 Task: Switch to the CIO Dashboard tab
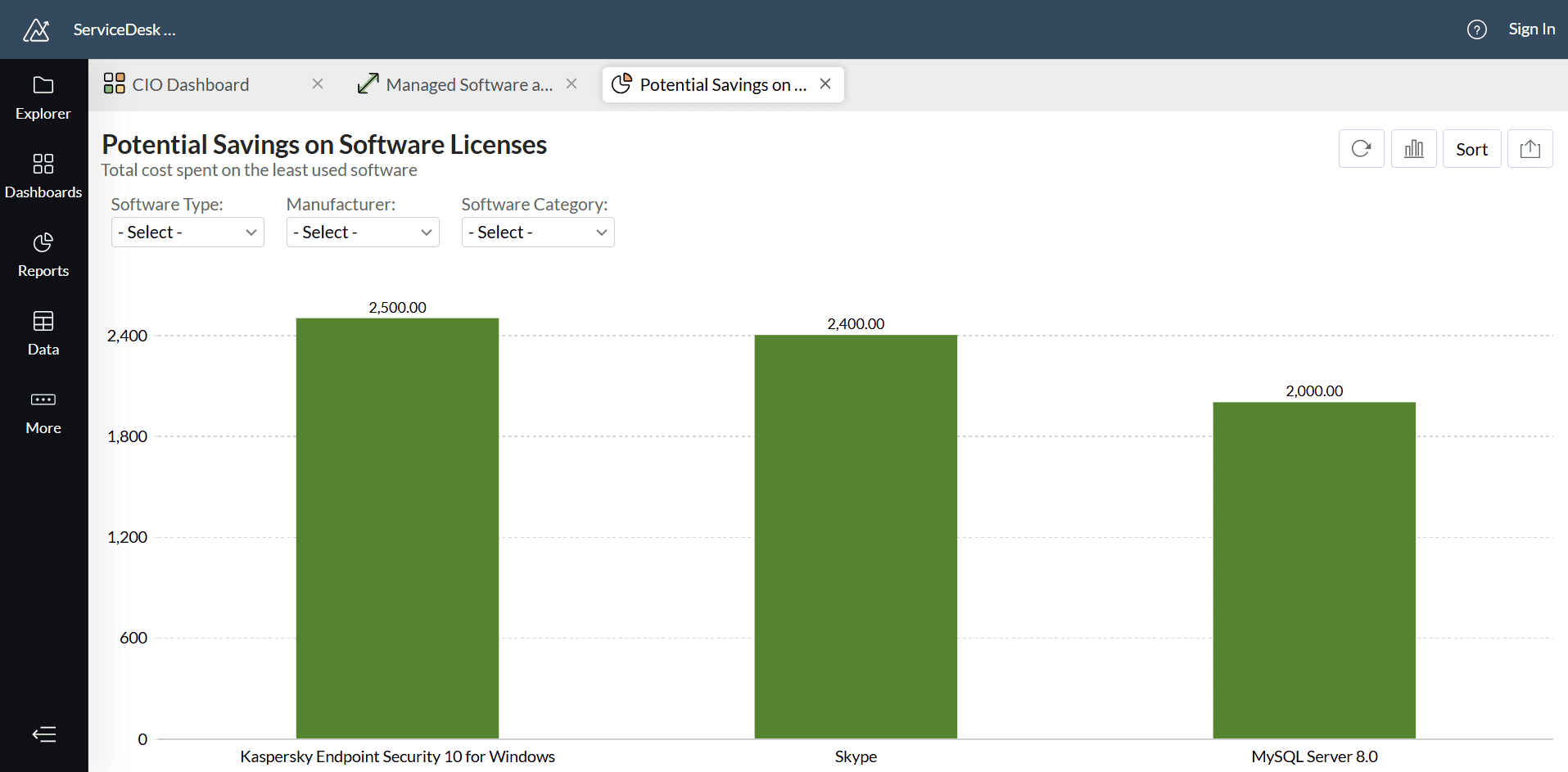(x=190, y=84)
